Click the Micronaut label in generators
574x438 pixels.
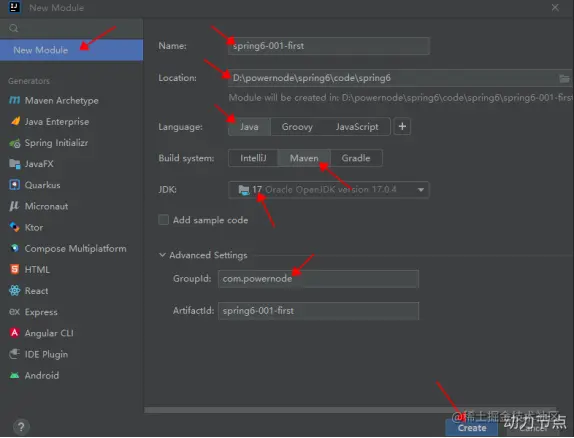click(46, 207)
